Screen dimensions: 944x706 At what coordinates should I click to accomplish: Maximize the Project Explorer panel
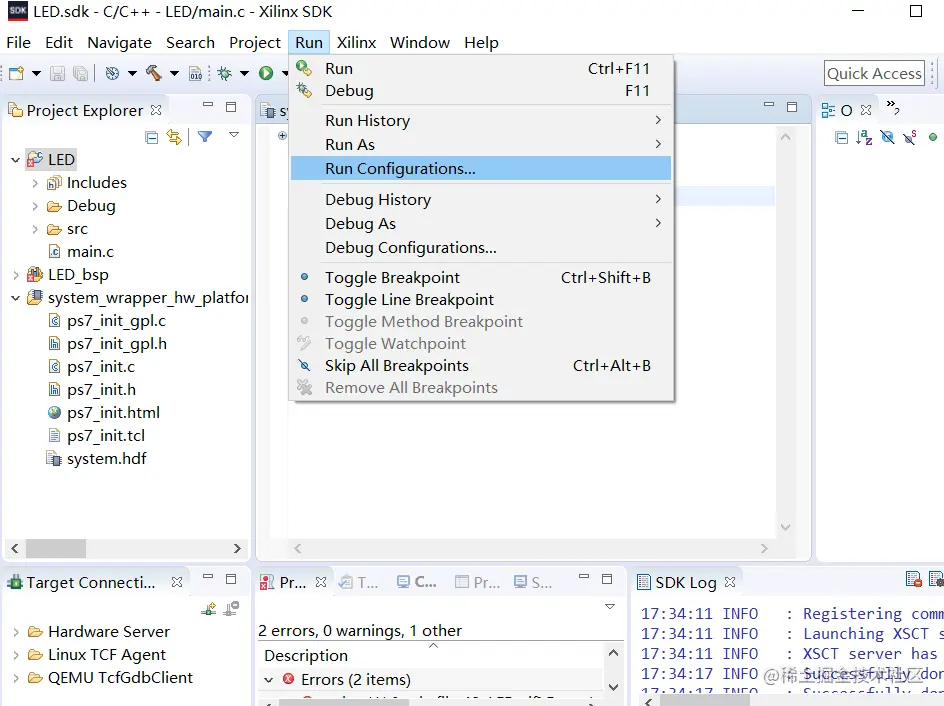[x=231, y=107]
